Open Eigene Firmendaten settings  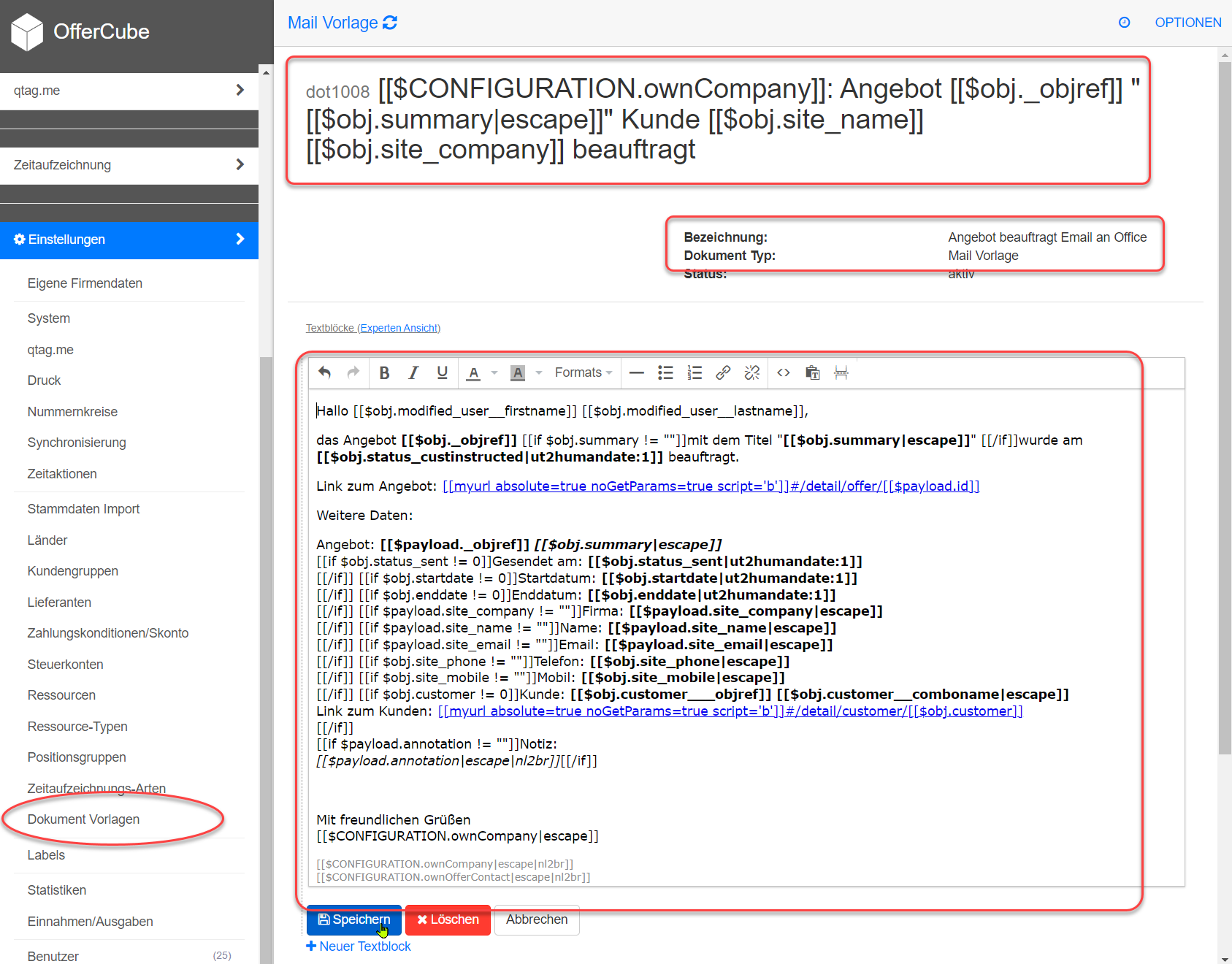tap(85, 283)
